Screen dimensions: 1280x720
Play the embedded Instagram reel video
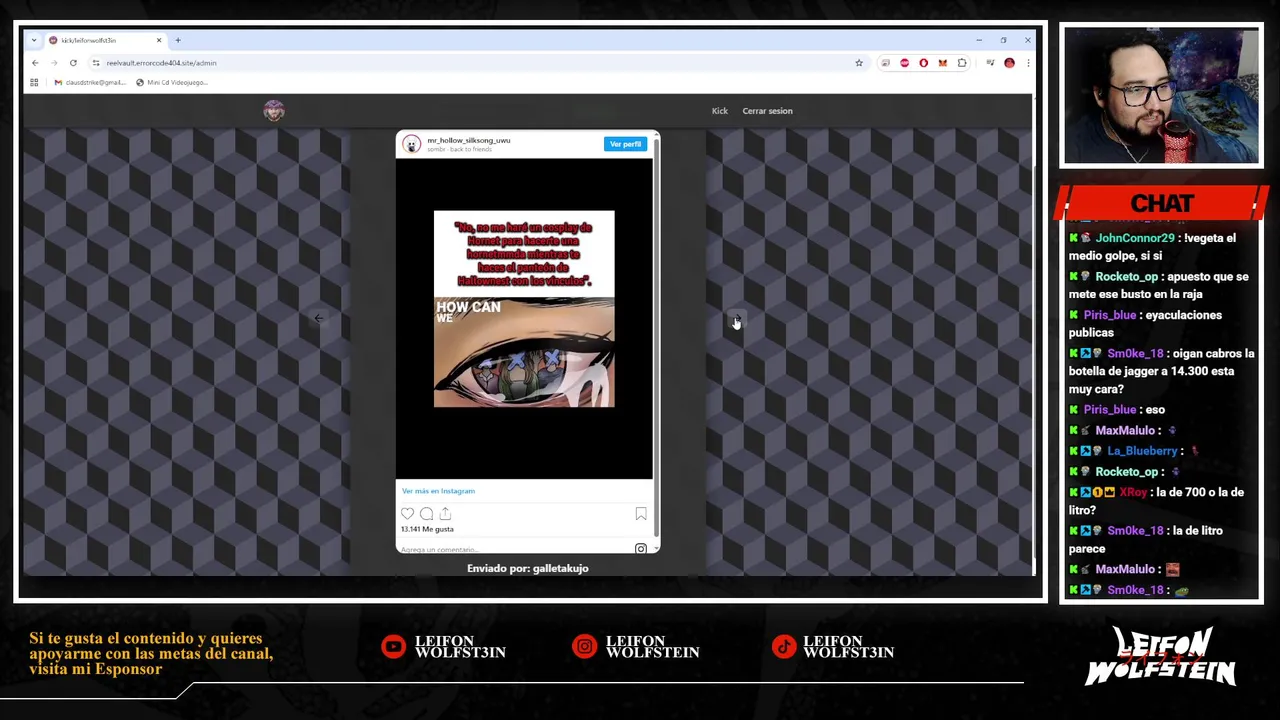524,318
